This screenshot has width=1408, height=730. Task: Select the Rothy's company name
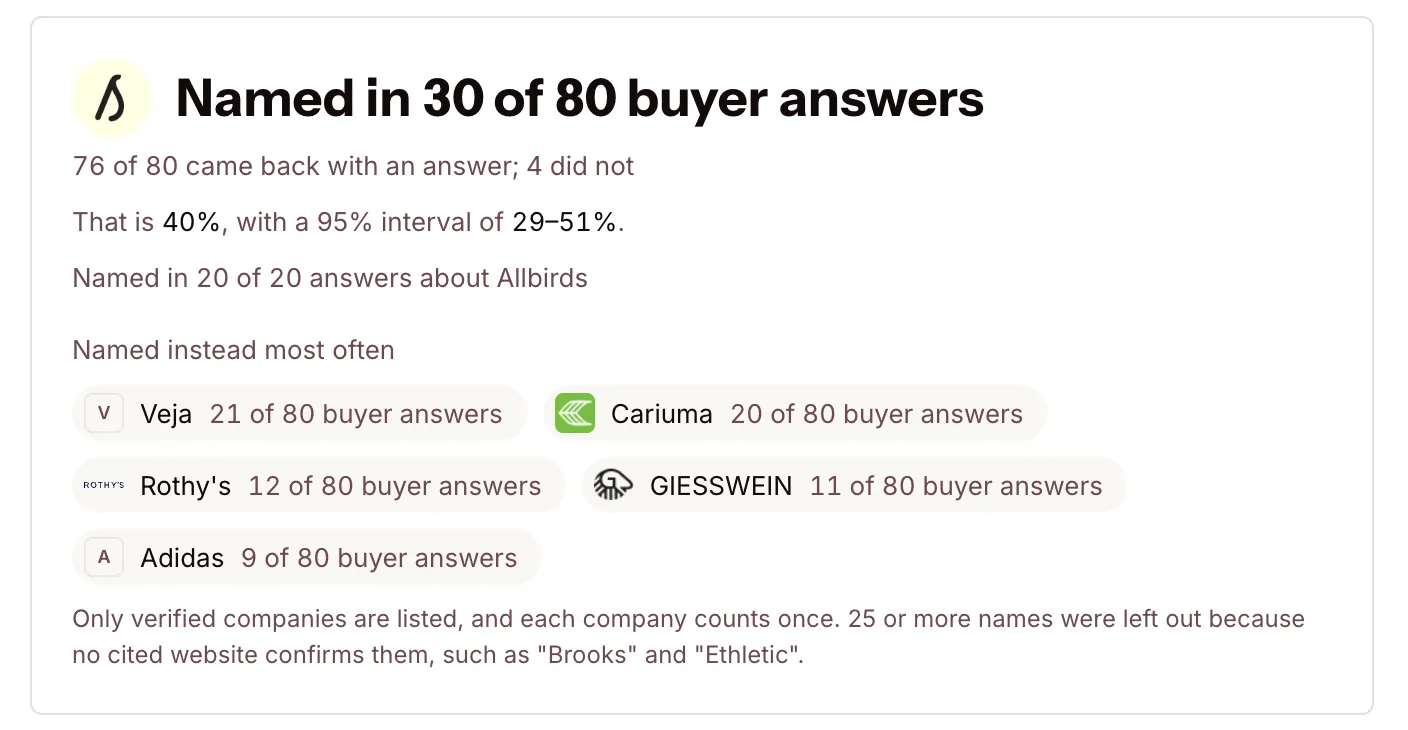point(186,486)
